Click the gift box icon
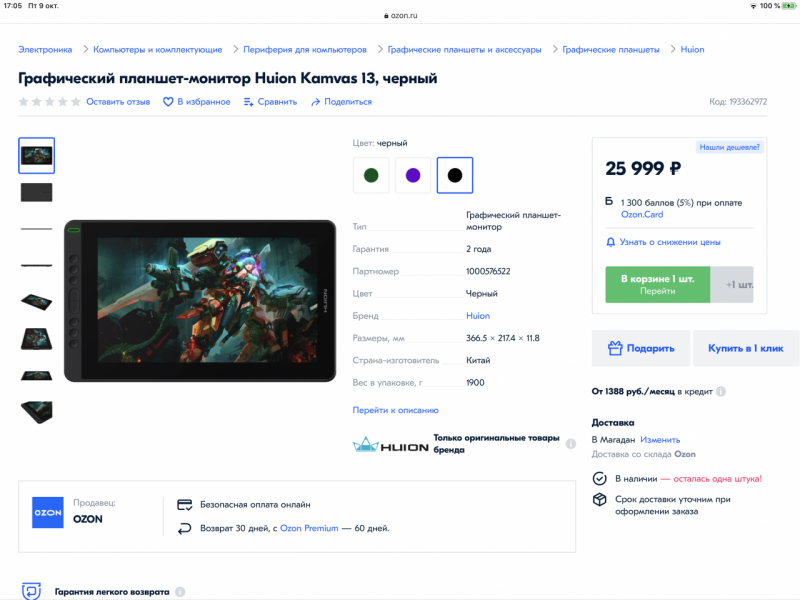This screenshot has width=800, height=600. [x=615, y=348]
